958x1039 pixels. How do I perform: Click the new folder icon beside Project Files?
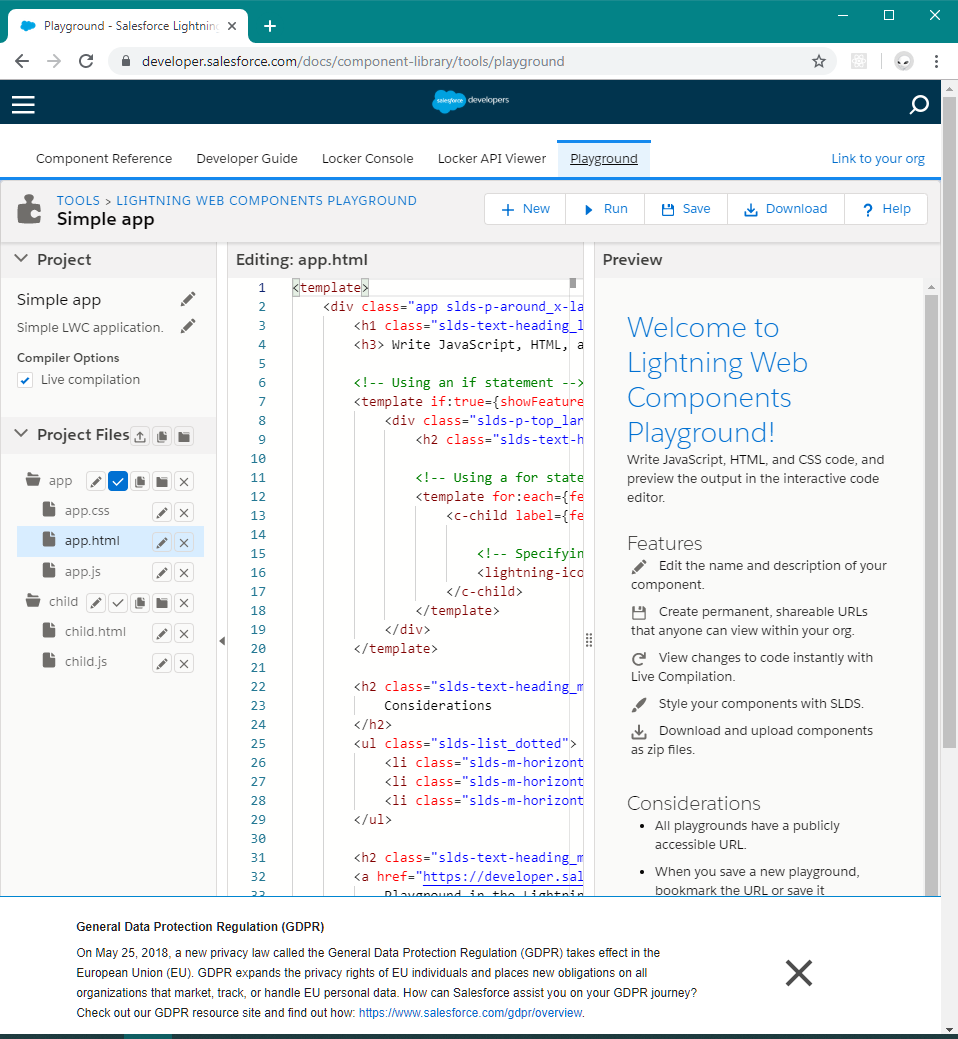pos(184,436)
